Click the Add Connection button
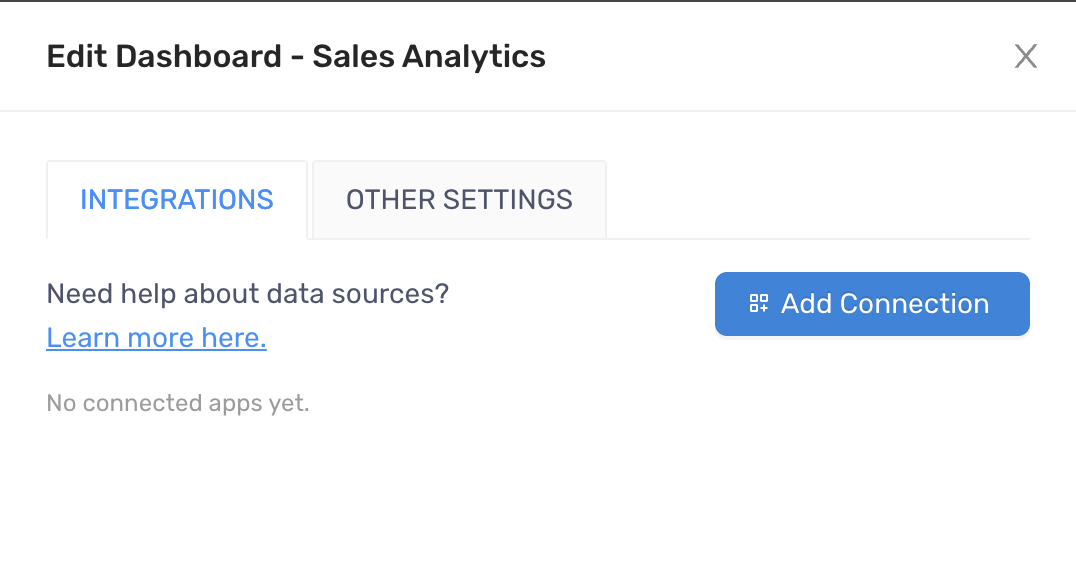 click(872, 304)
